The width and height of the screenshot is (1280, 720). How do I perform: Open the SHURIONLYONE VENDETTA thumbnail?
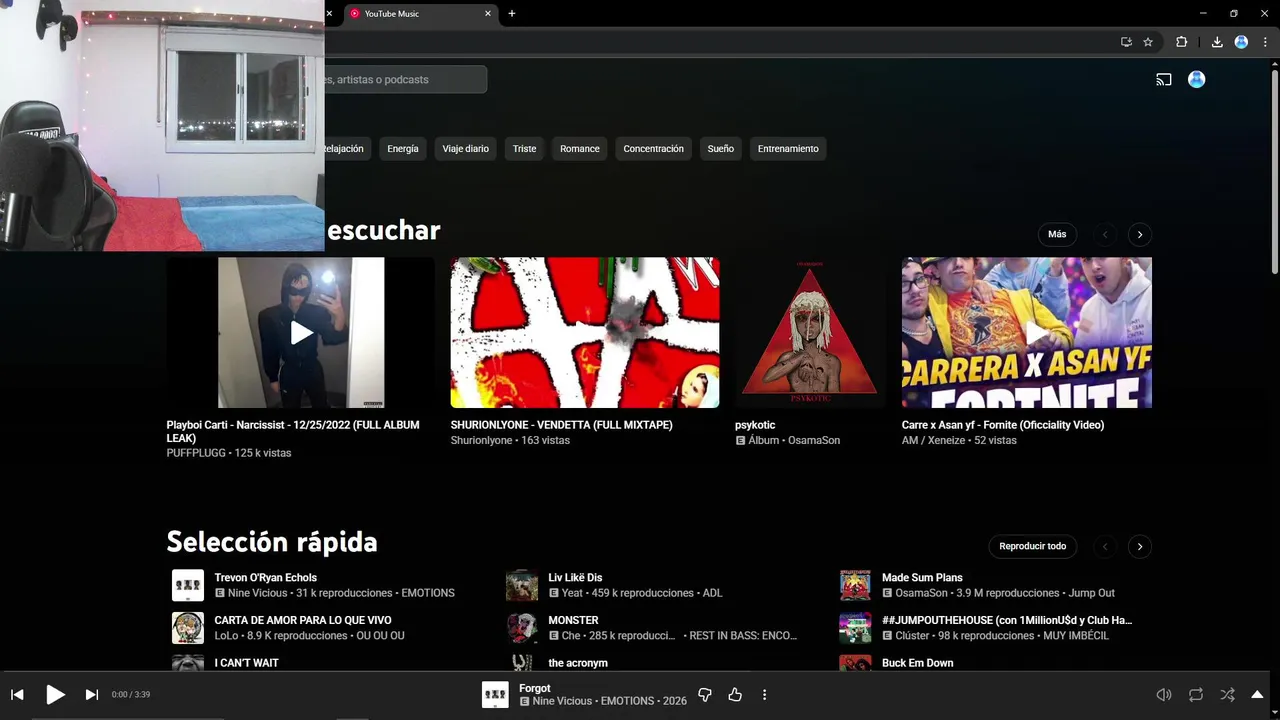coord(585,333)
